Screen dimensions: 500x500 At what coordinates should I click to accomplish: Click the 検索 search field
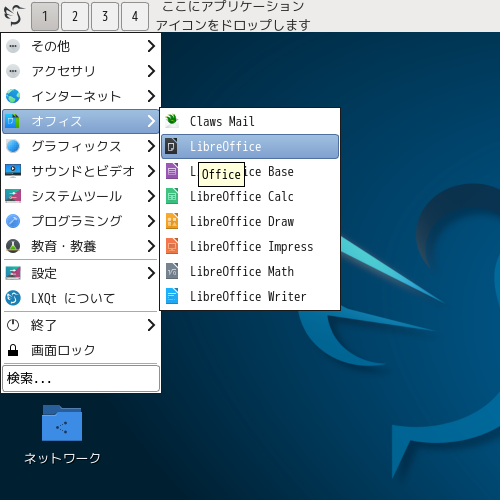pos(81,378)
